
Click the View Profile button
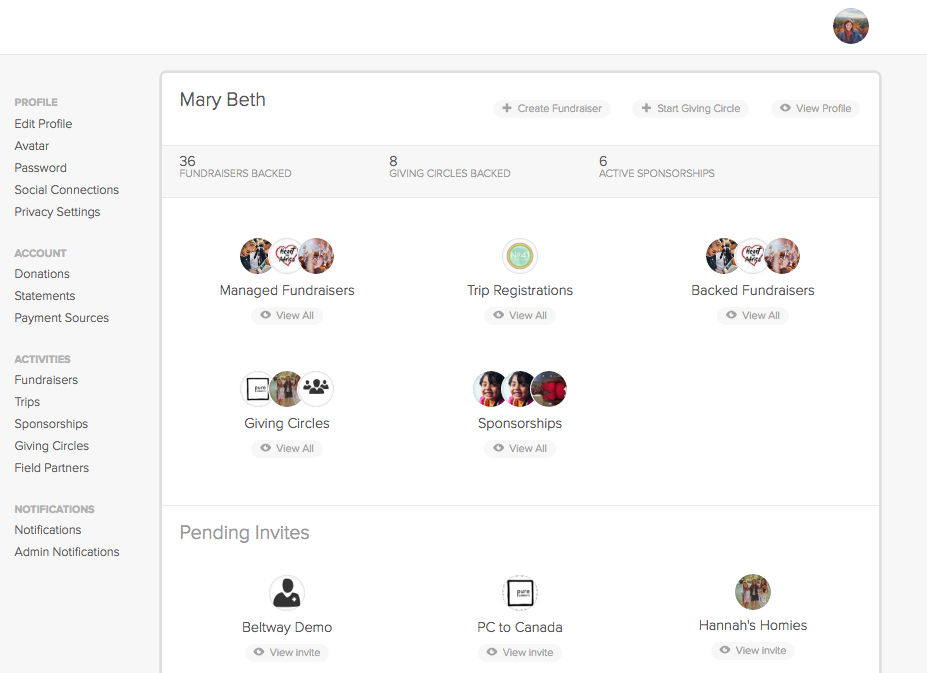[815, 108]
